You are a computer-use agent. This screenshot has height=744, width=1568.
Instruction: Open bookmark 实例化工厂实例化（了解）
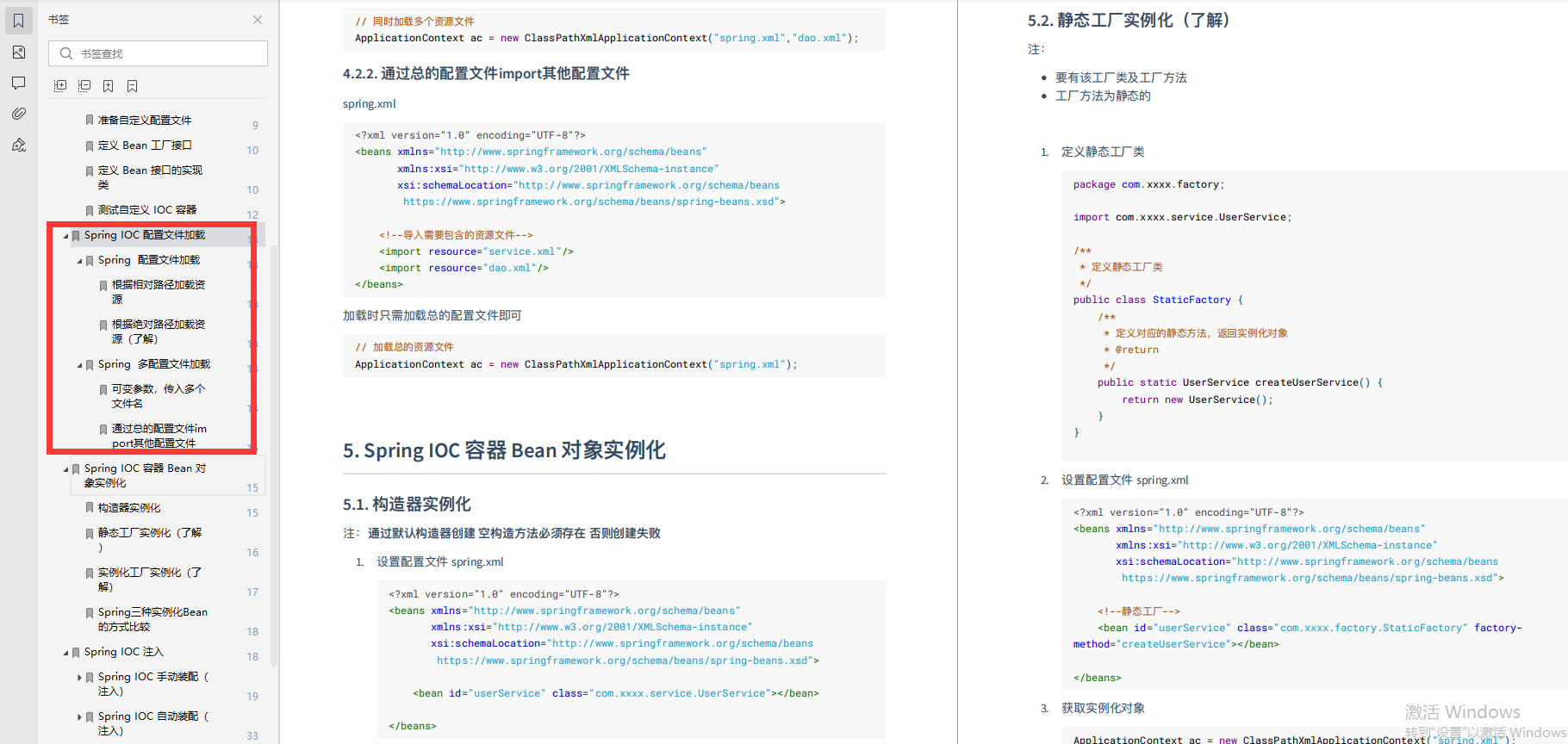point(150,580)
